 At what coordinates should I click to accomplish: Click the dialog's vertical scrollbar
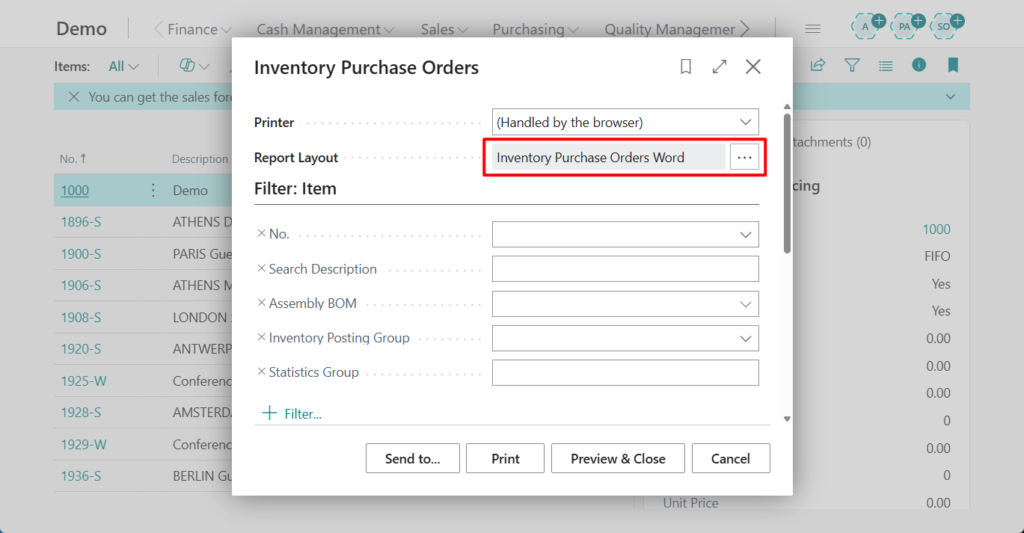point(787,180)
